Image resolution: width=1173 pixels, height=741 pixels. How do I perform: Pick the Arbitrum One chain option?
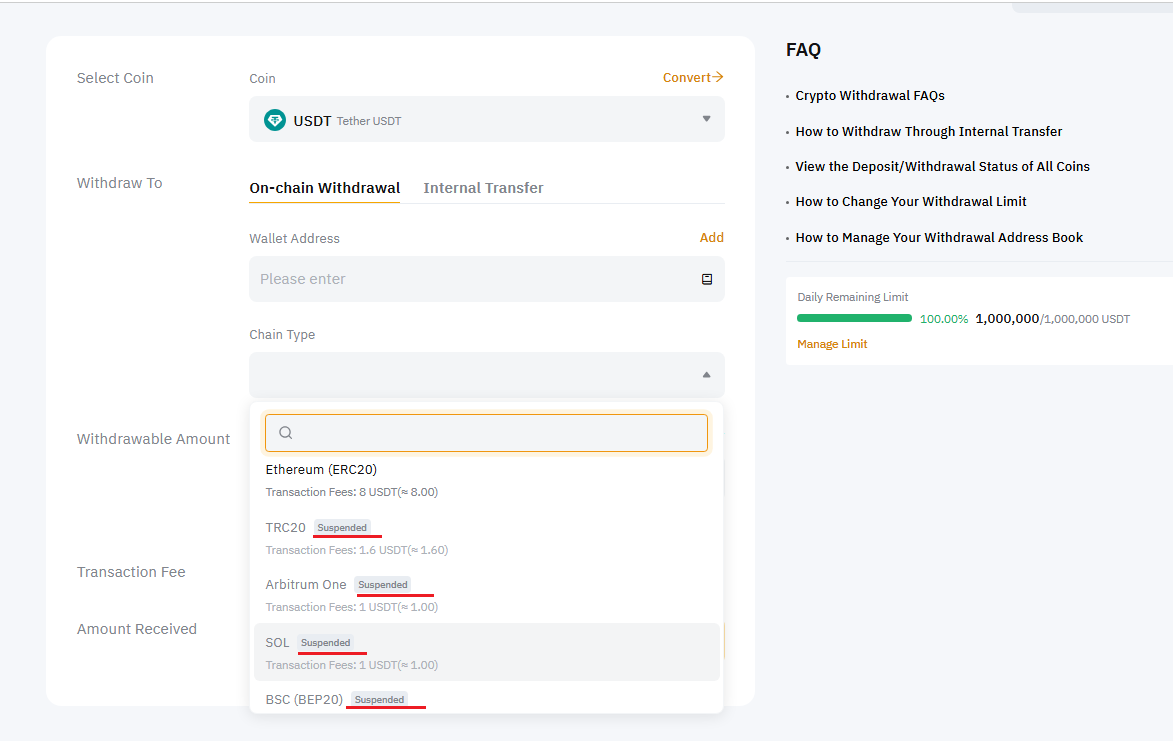(x=306, y=585)
